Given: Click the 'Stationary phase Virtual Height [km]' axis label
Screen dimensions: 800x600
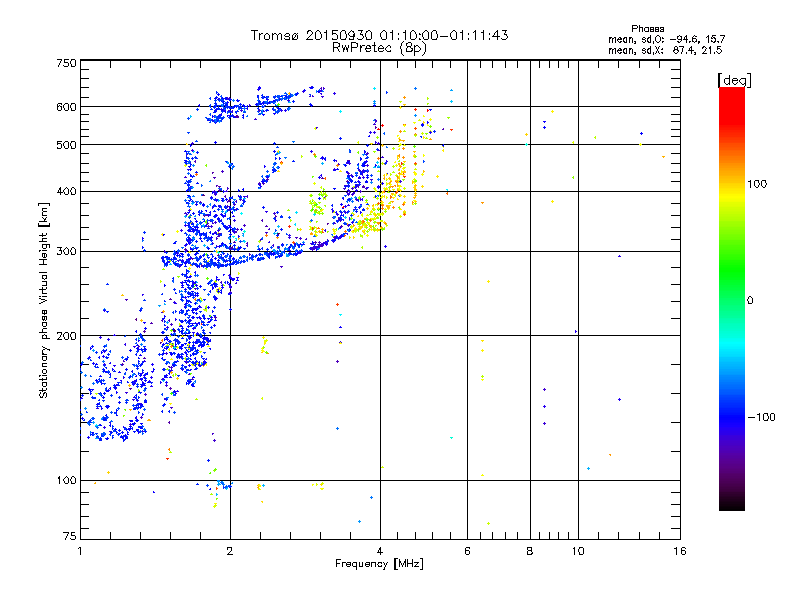Looking at the screenshot, I should point(44,301).
